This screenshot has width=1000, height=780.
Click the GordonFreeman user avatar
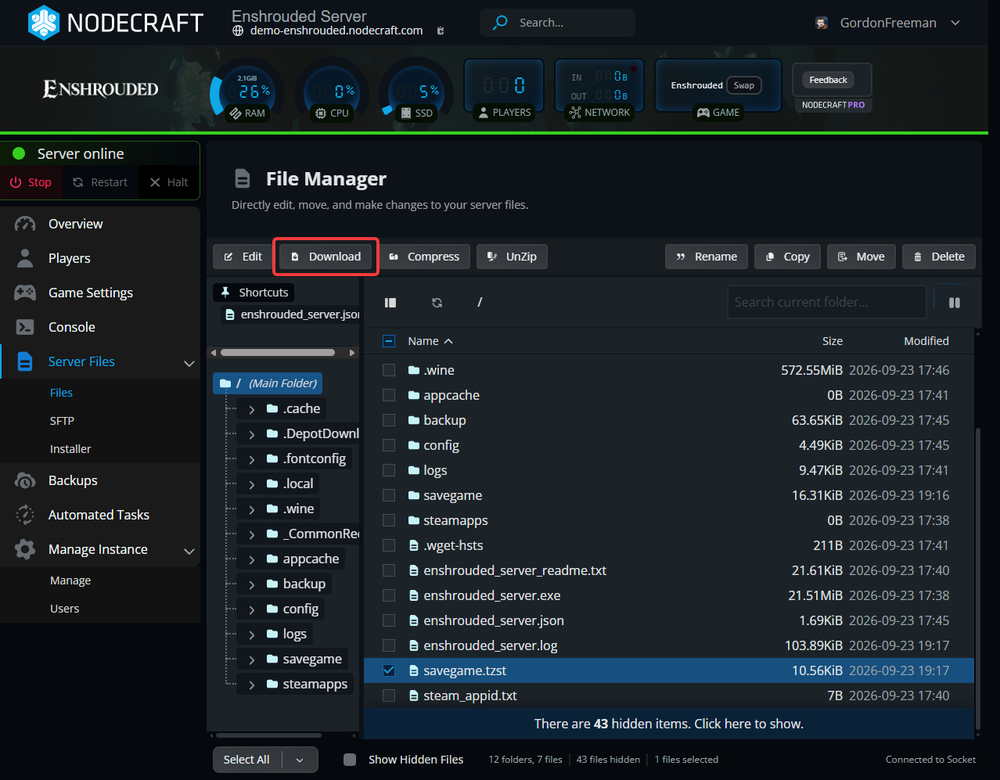tap(821, 23)
